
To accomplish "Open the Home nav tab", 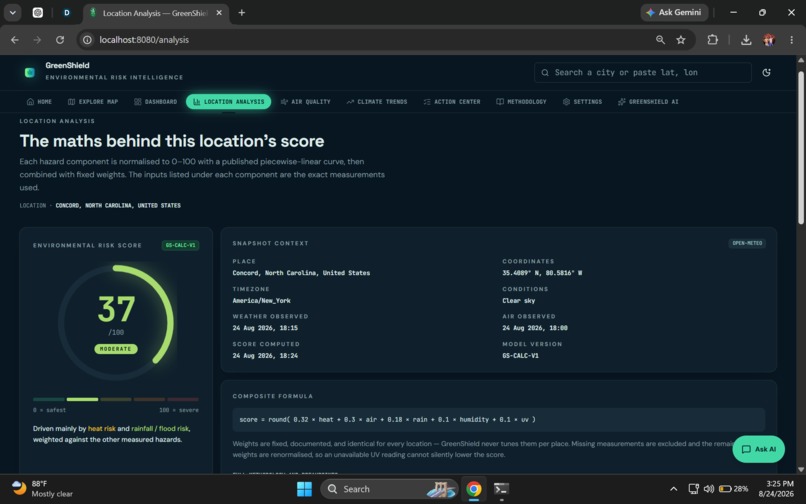I will tap(39, 102).
